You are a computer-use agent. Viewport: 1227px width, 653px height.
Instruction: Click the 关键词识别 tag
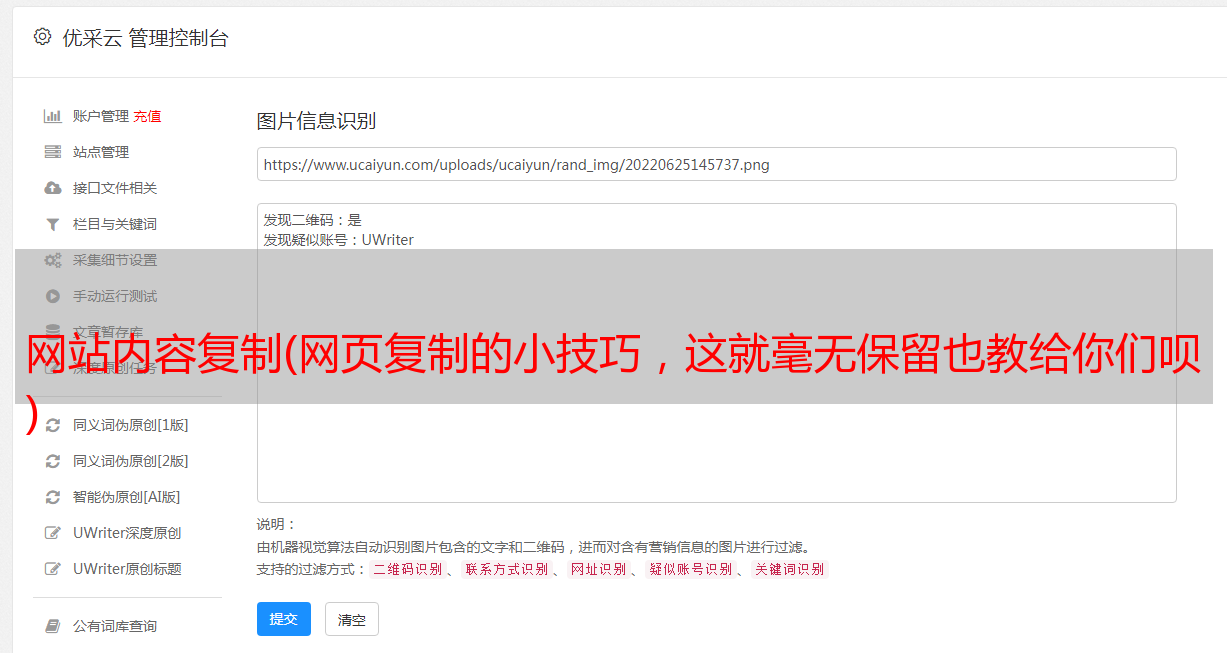[790, 569]
